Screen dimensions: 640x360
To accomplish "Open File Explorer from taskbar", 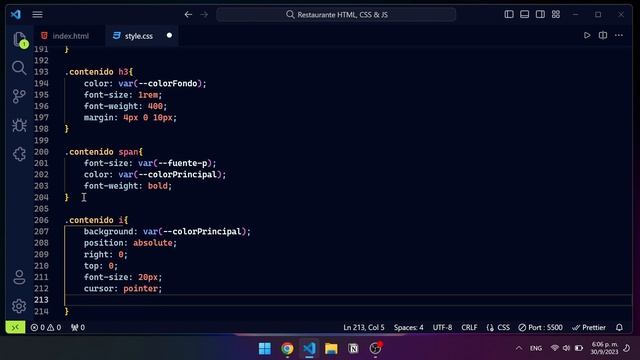I will 331,348.
